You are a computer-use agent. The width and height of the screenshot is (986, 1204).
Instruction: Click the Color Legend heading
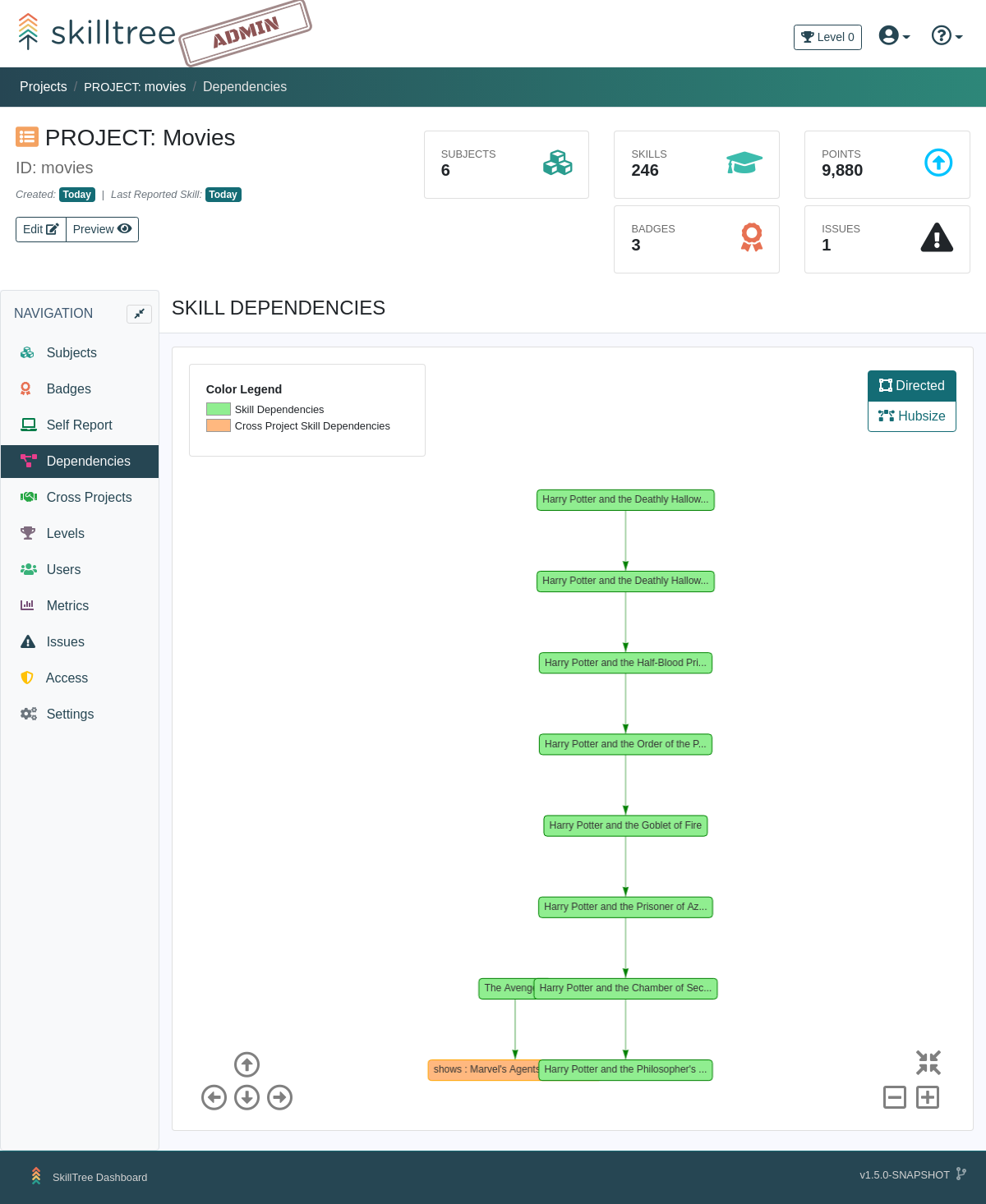pos(244,389)
